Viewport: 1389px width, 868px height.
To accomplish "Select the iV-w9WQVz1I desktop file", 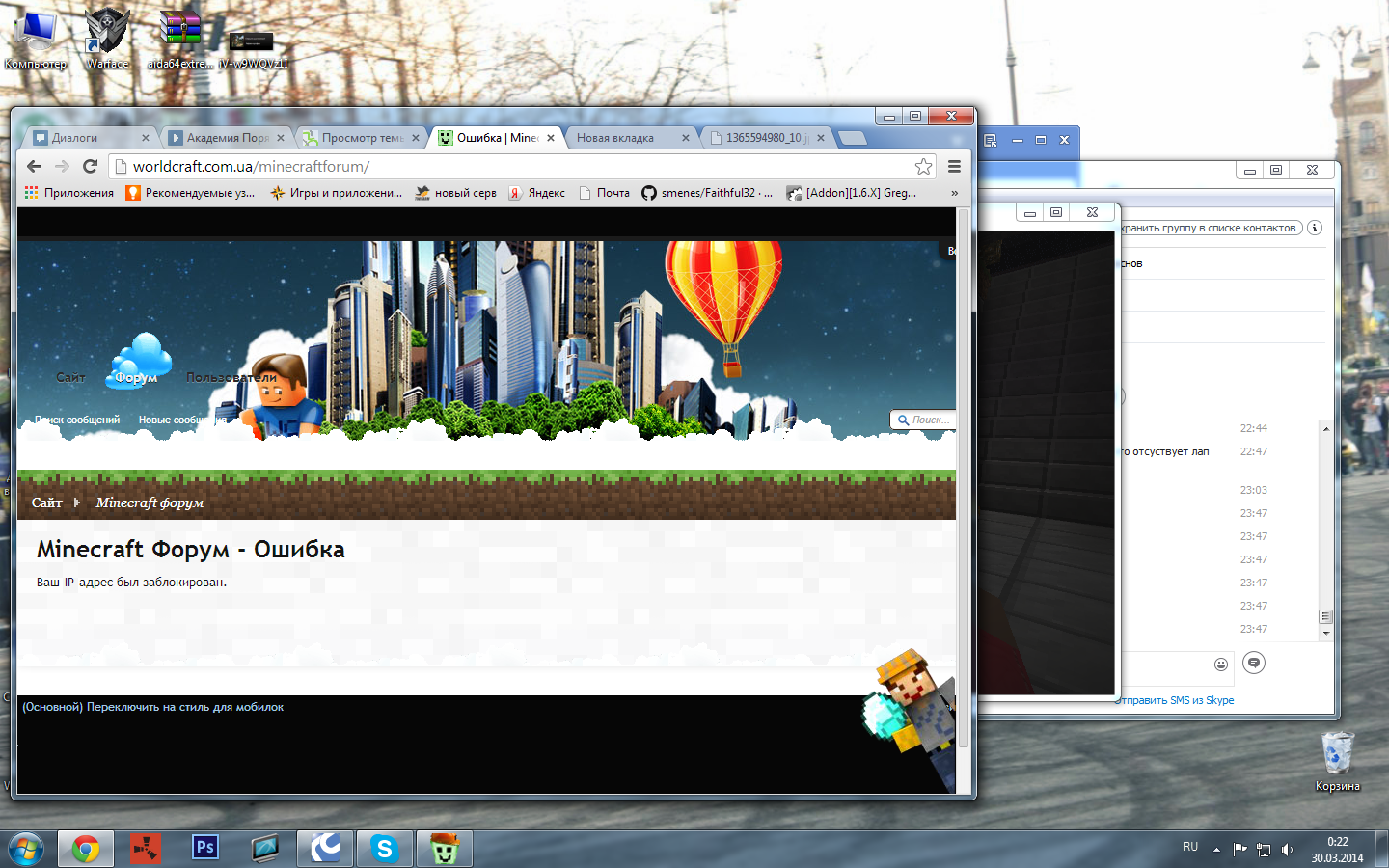I will (x=252, y=50).
